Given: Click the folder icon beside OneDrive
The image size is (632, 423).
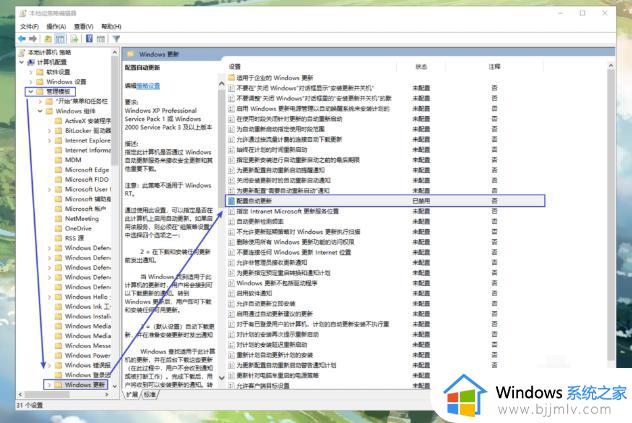Looking at the screenshot, I should point(58,228).
